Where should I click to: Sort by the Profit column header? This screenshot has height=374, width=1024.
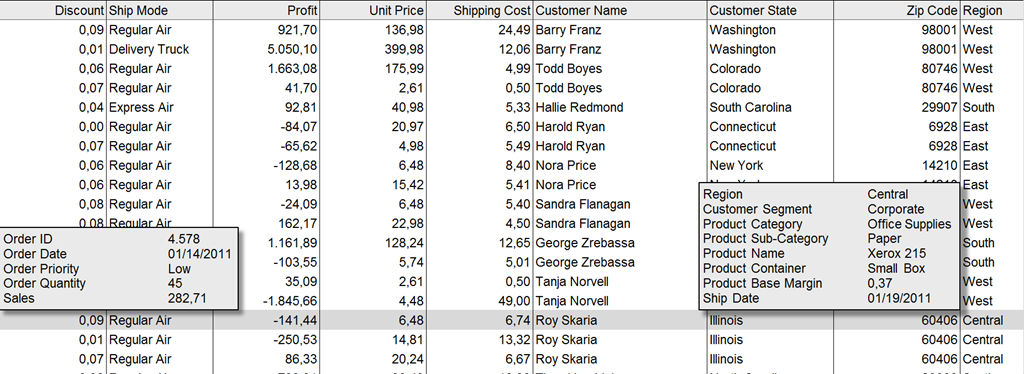coord(266,10)
